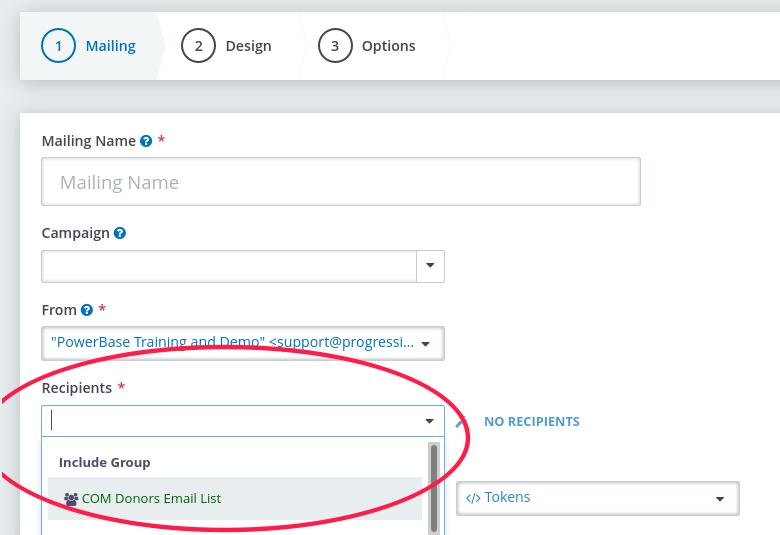780x535 pixels.
Task: Click the step 2 circle icon
Action: click(198, 46)
